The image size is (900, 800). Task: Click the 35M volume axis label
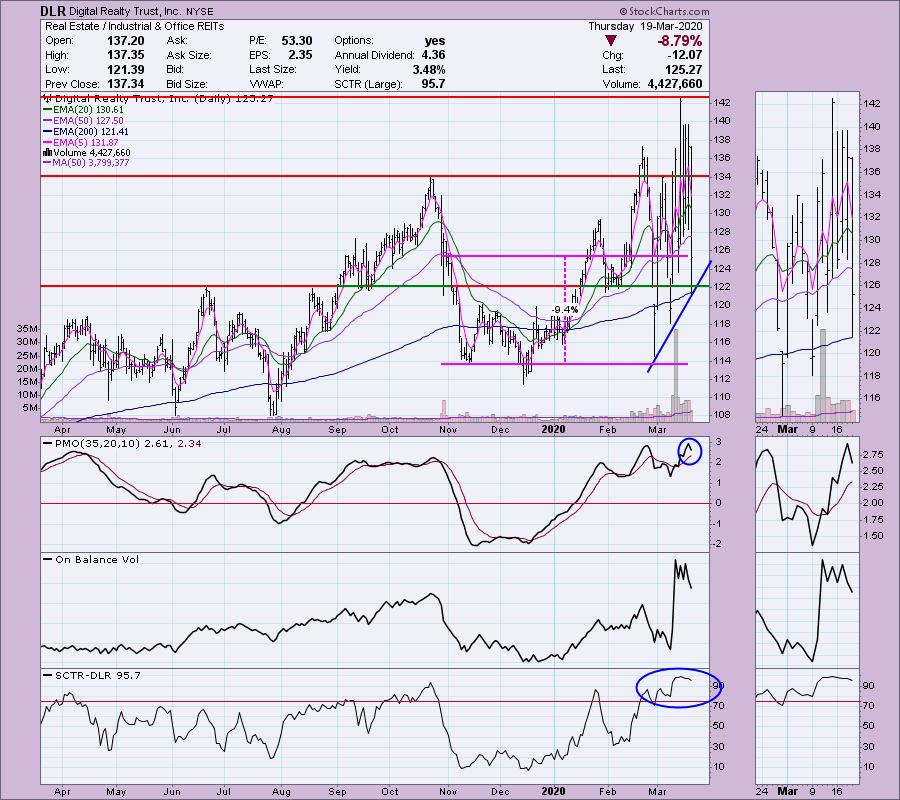[x=28, y=329]
